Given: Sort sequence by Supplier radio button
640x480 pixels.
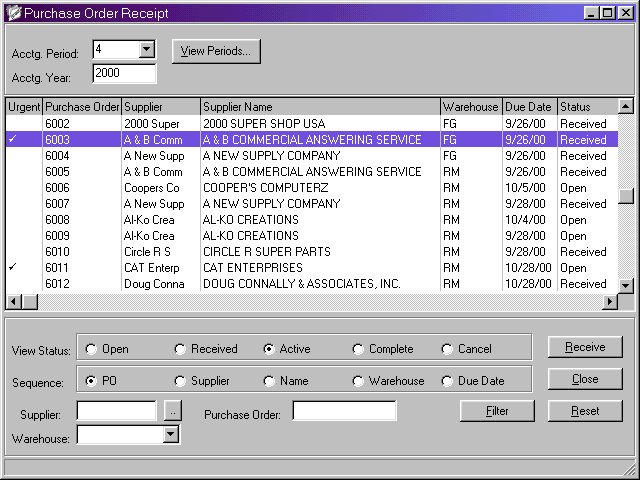Looking at the screenshot, I should tap(180, 381).
